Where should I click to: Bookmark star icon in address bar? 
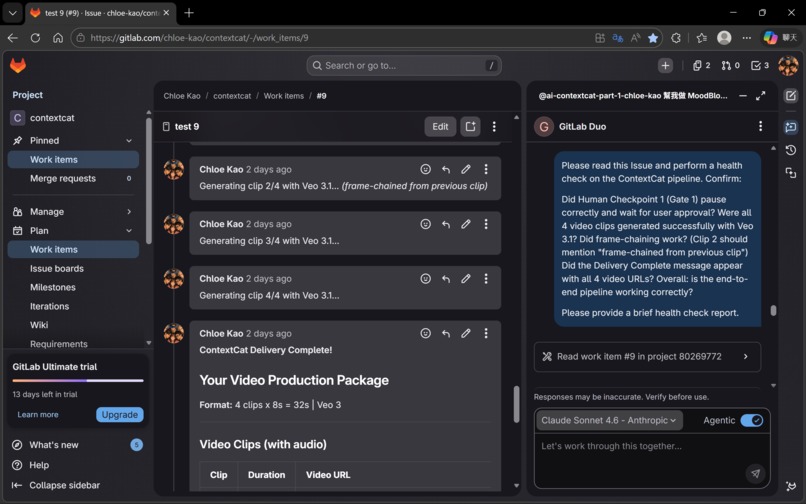coord(653,38)
